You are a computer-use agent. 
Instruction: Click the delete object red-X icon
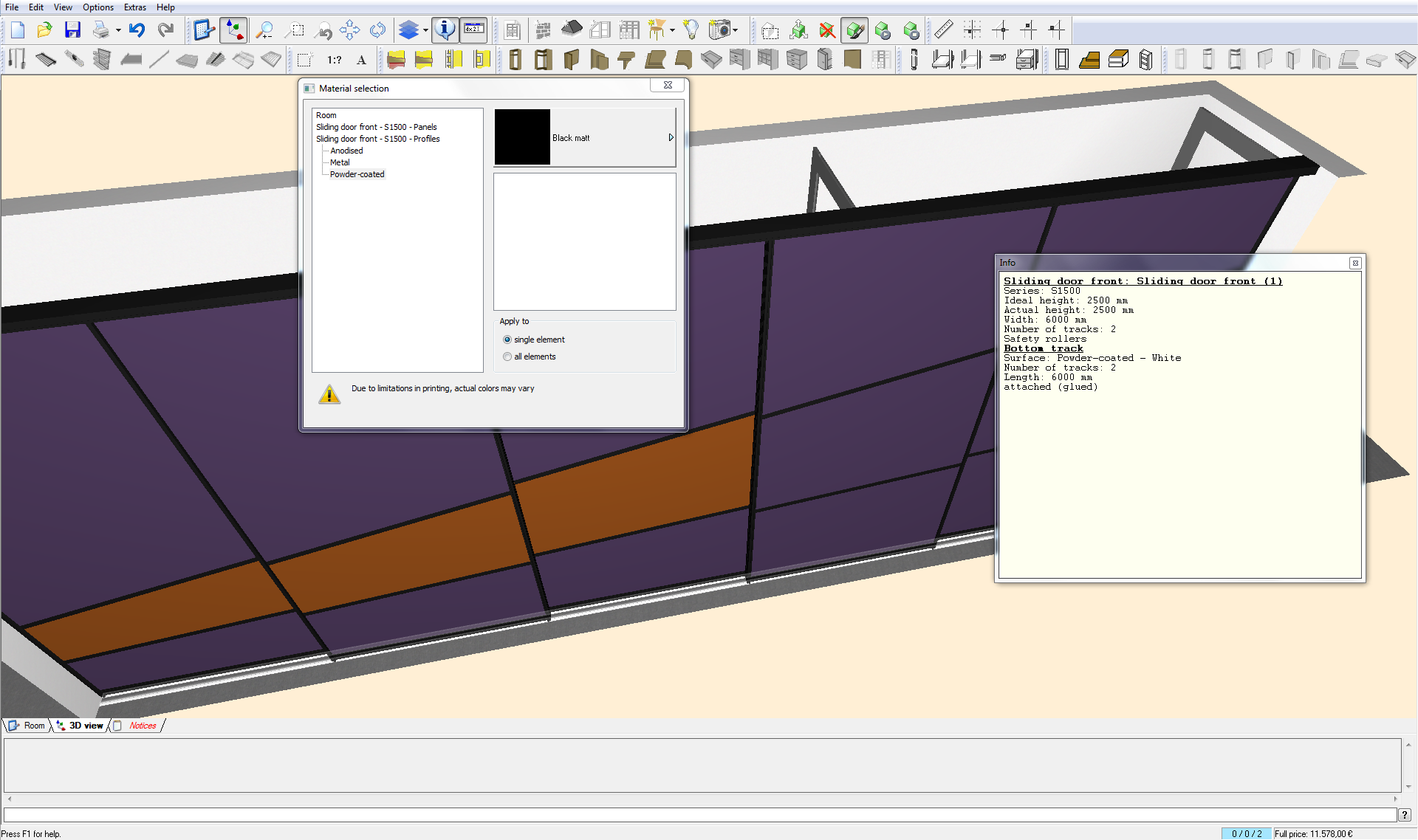pos(827,30)
